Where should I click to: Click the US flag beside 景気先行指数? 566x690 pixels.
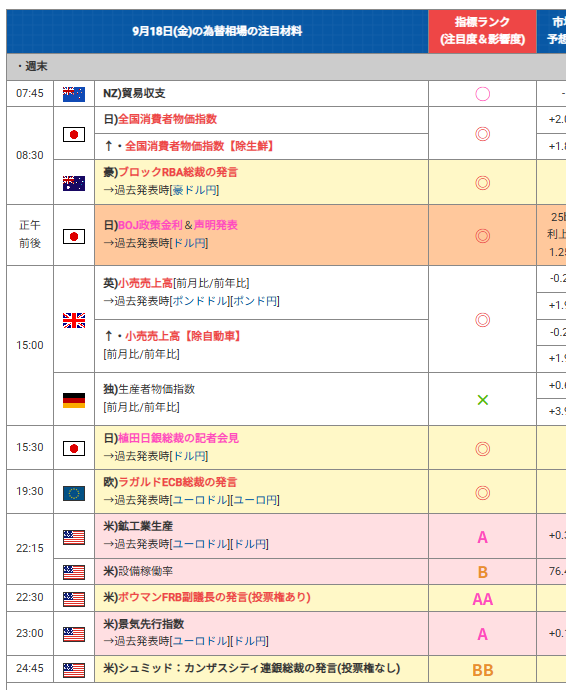pos(74,634)
